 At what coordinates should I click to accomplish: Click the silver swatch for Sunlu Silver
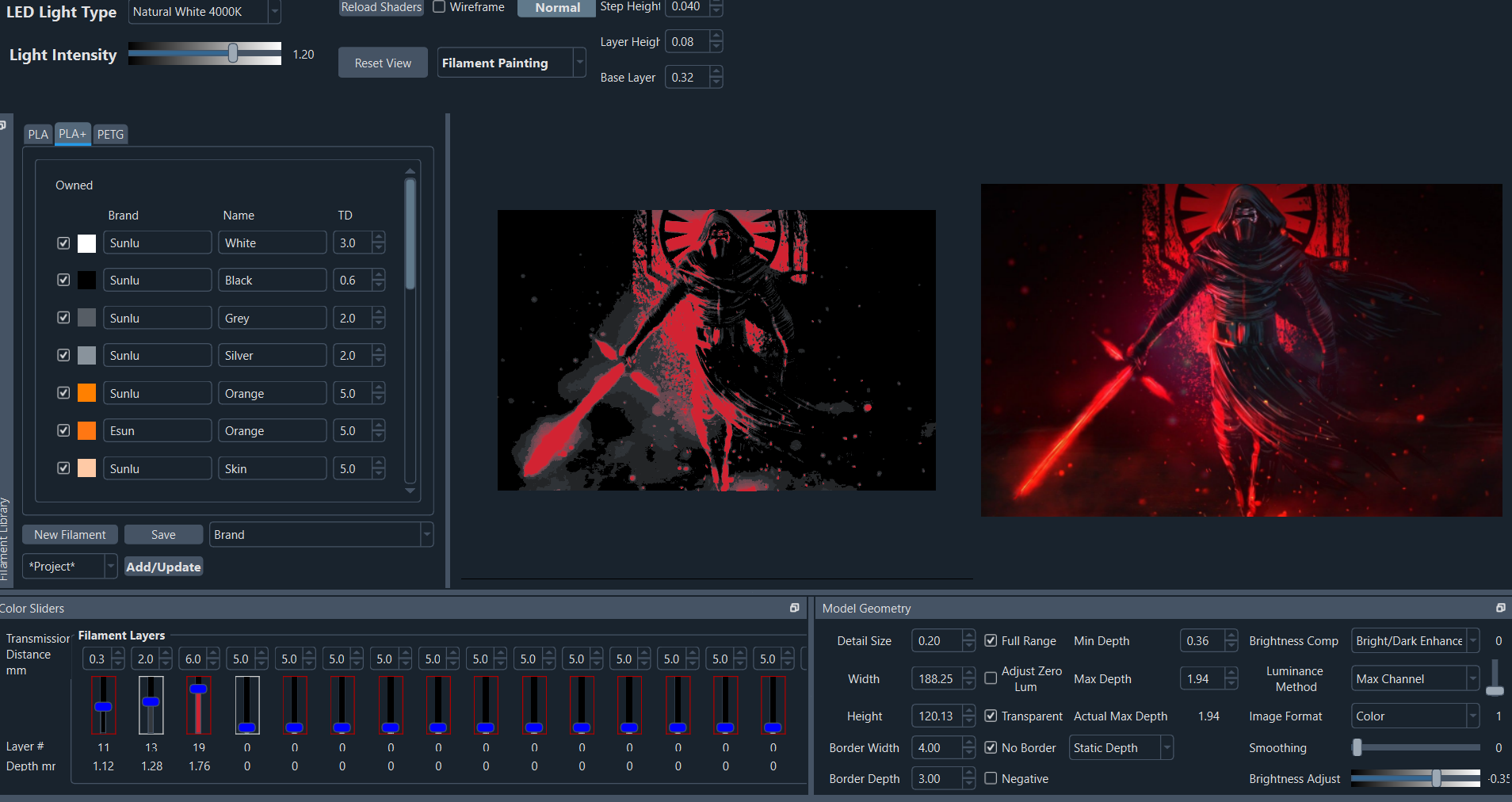tap(87, 356)
